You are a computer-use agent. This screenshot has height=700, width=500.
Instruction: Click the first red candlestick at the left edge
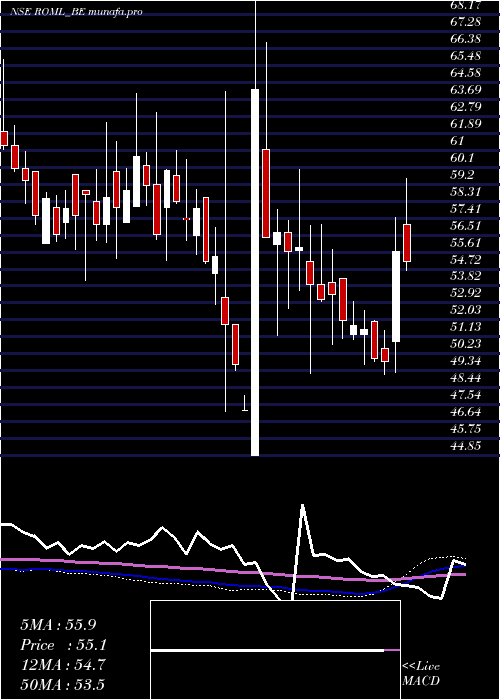(x=4, y=138)
